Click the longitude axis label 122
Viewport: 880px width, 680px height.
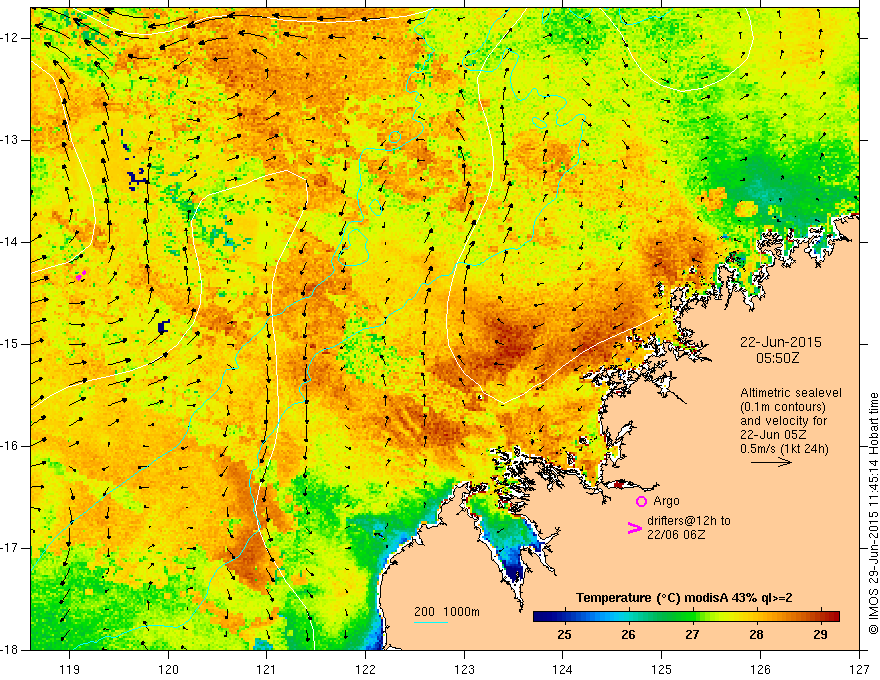(x=365, y=670)
